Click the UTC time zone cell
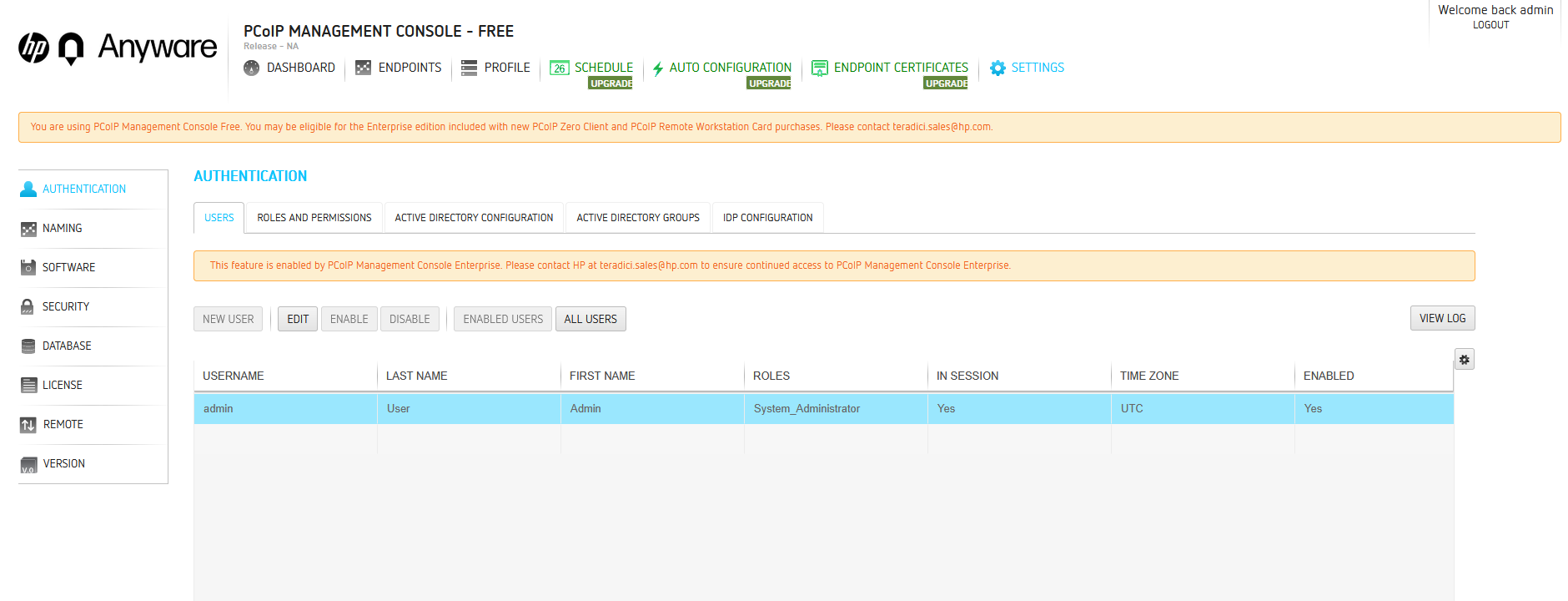The image size is (1568, 601). (x=1203, y=409)
